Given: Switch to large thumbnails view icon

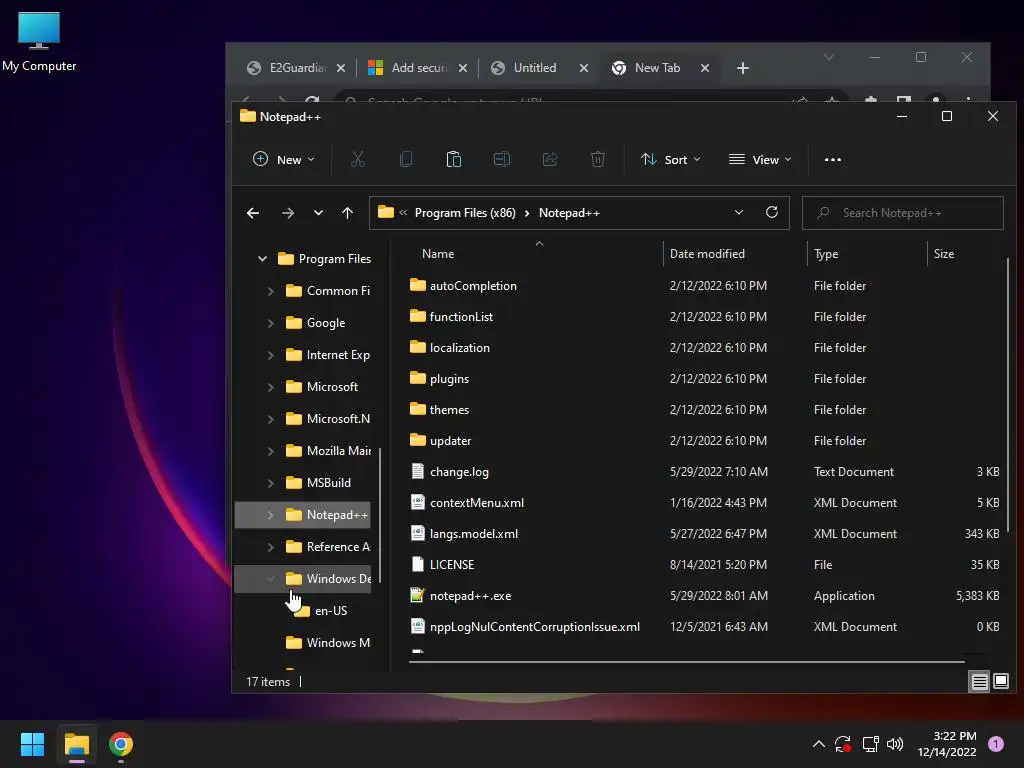Looking at the screenshot, I should click(1000, 682).
